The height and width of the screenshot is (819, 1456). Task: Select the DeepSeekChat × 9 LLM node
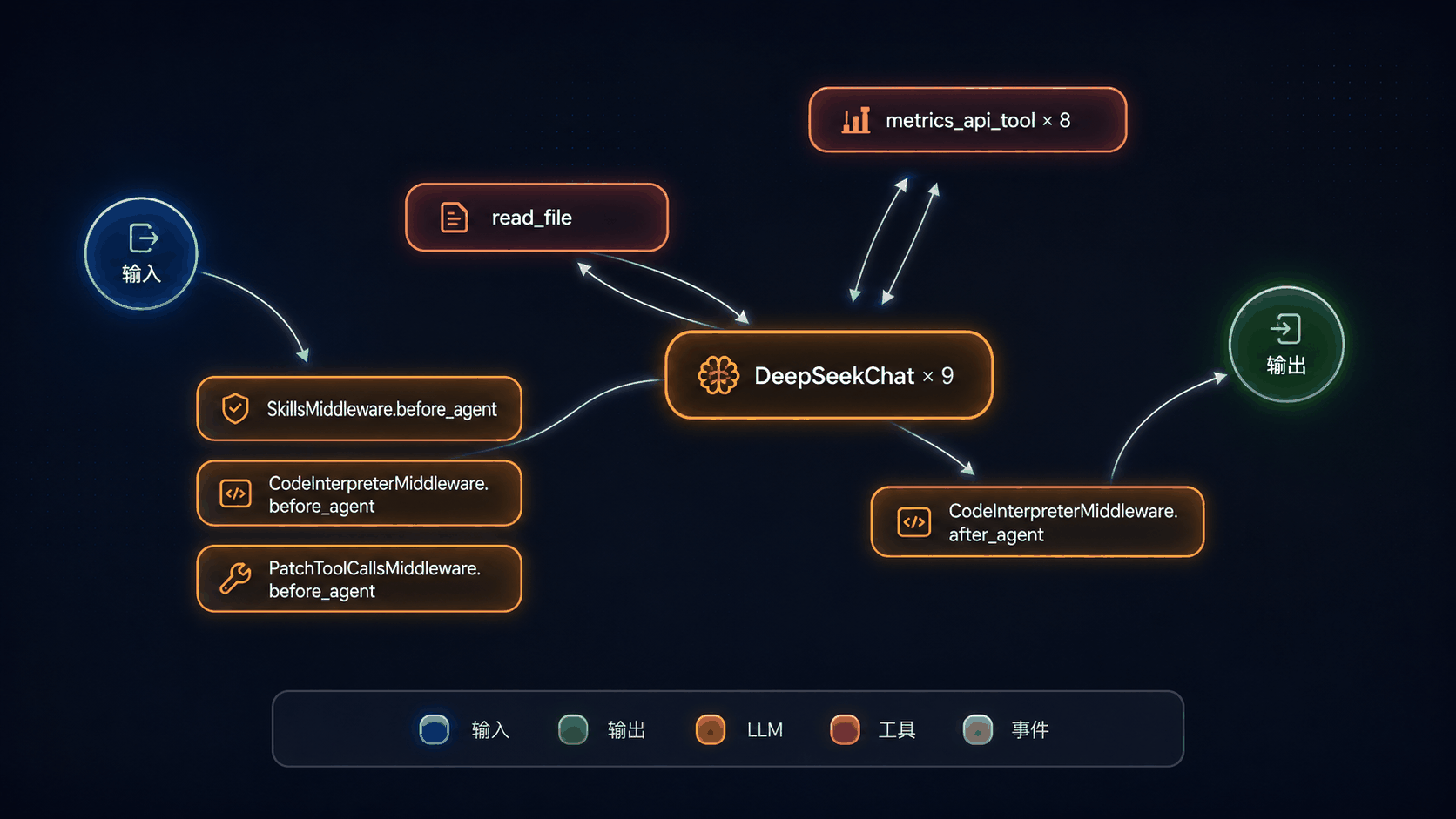point(829,375)
